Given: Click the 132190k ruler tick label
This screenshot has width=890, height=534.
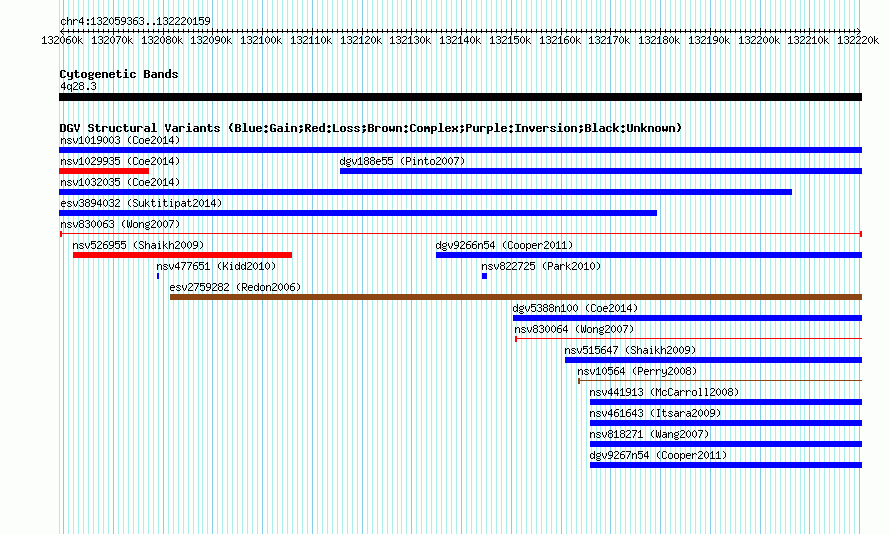Looking at the screenshot, I should pyautogui.click(x=709, y=40).
